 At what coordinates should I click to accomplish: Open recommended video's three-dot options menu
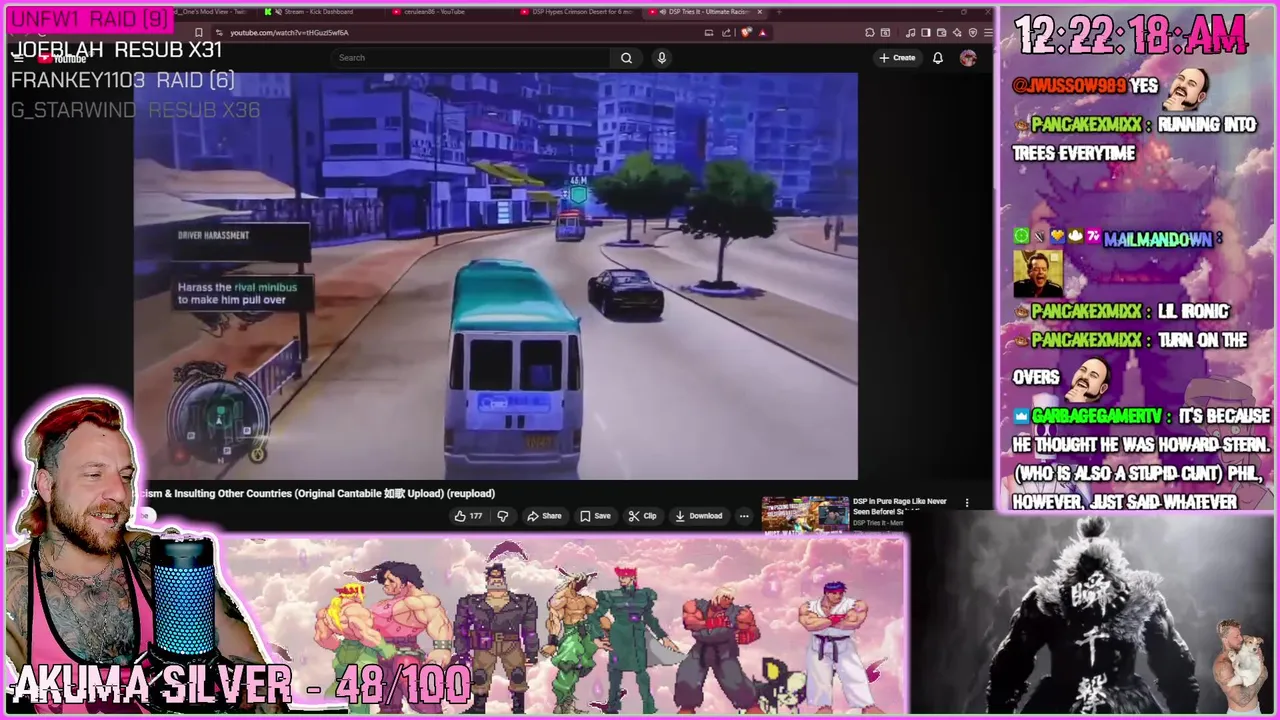click(966, 503)
